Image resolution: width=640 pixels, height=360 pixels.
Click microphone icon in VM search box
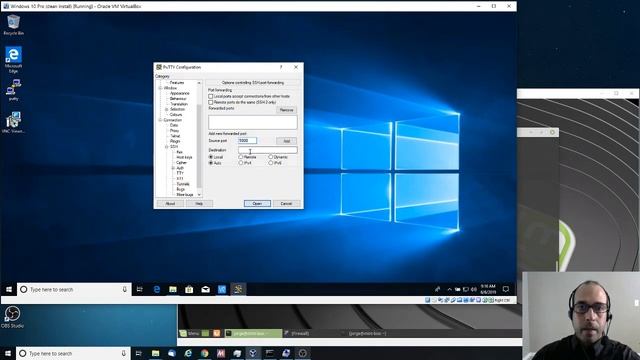[124, 289]
